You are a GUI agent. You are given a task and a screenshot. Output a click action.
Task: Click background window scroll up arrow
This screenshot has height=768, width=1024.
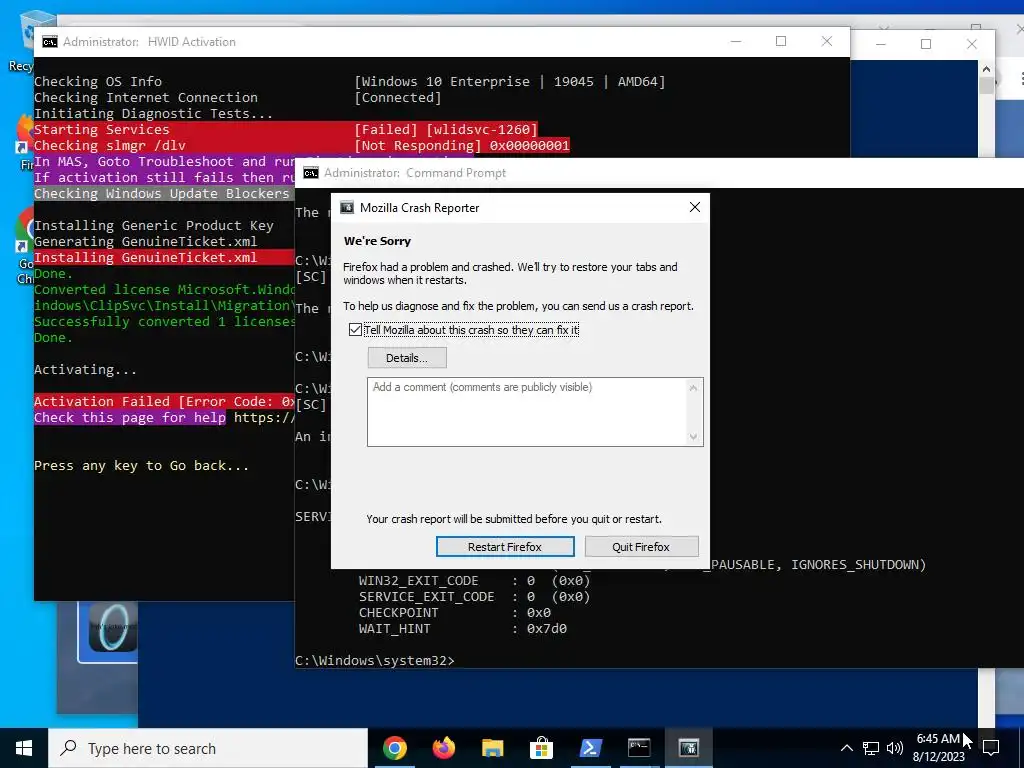(986, 69)
